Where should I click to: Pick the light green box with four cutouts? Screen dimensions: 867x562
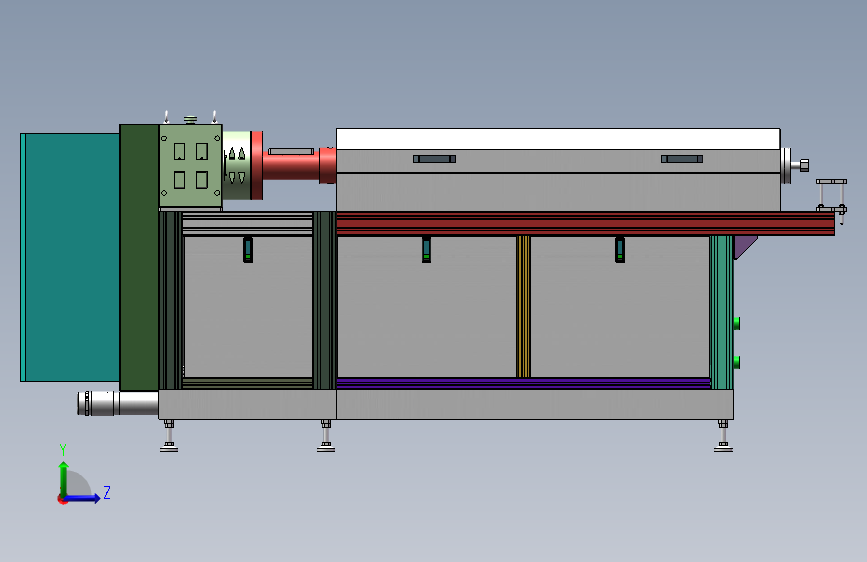(191, 165)
